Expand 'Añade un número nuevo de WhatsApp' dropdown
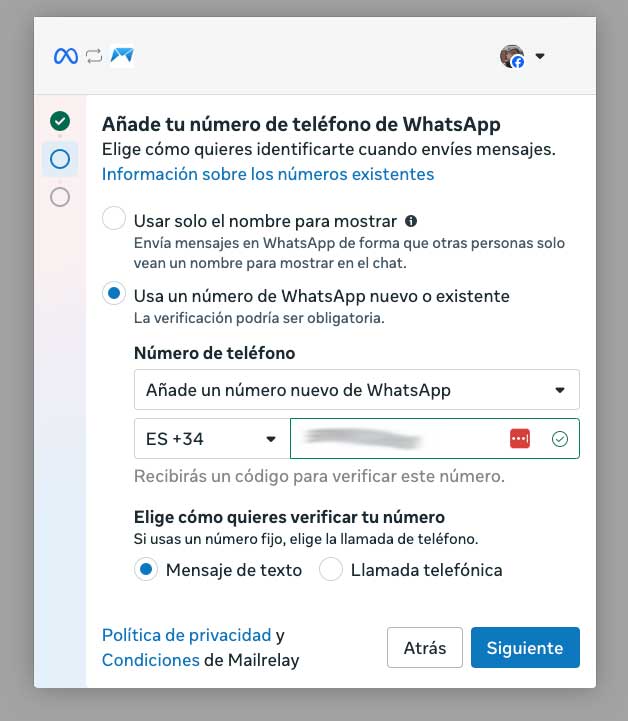Image resolution: width=628 pixels, height=721 pixels. pos(357,389)
